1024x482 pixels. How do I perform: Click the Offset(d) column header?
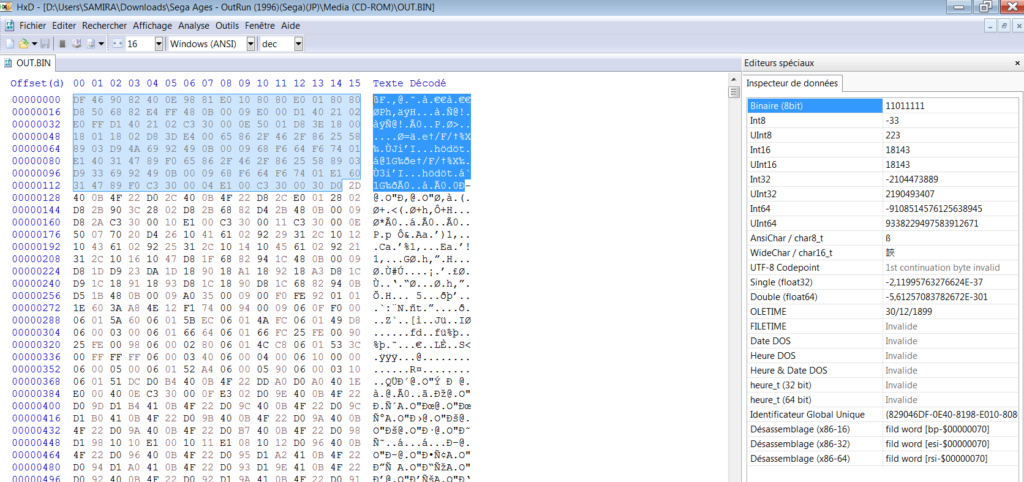coord(37,84)
